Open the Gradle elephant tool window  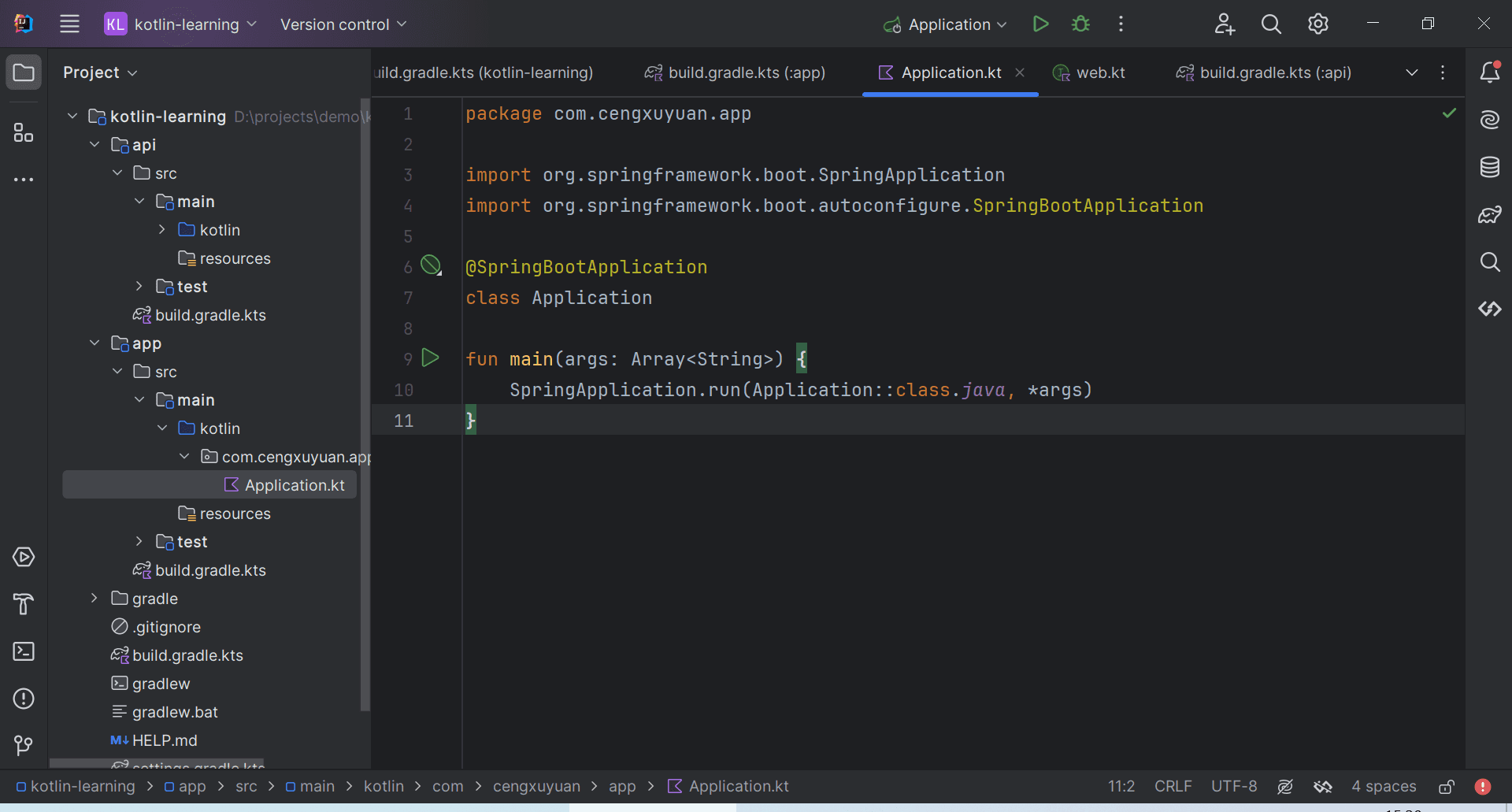tap(1490, 214)
